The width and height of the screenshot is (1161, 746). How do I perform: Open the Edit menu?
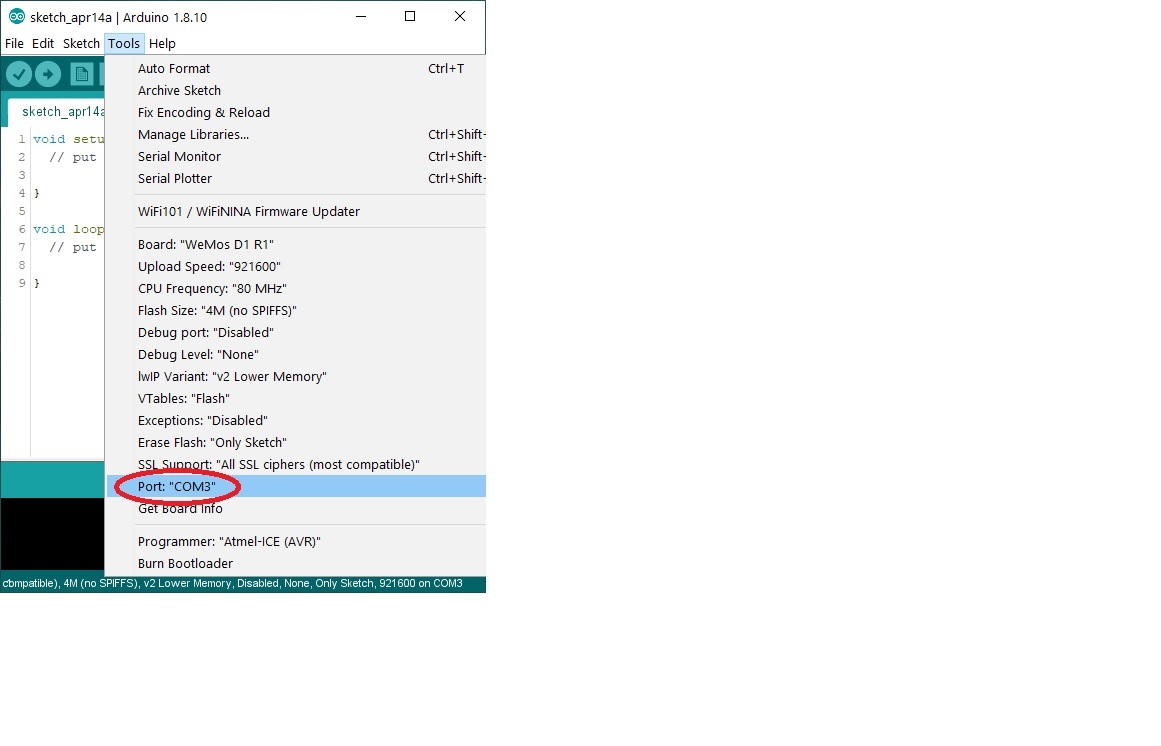tap(43, 43)
